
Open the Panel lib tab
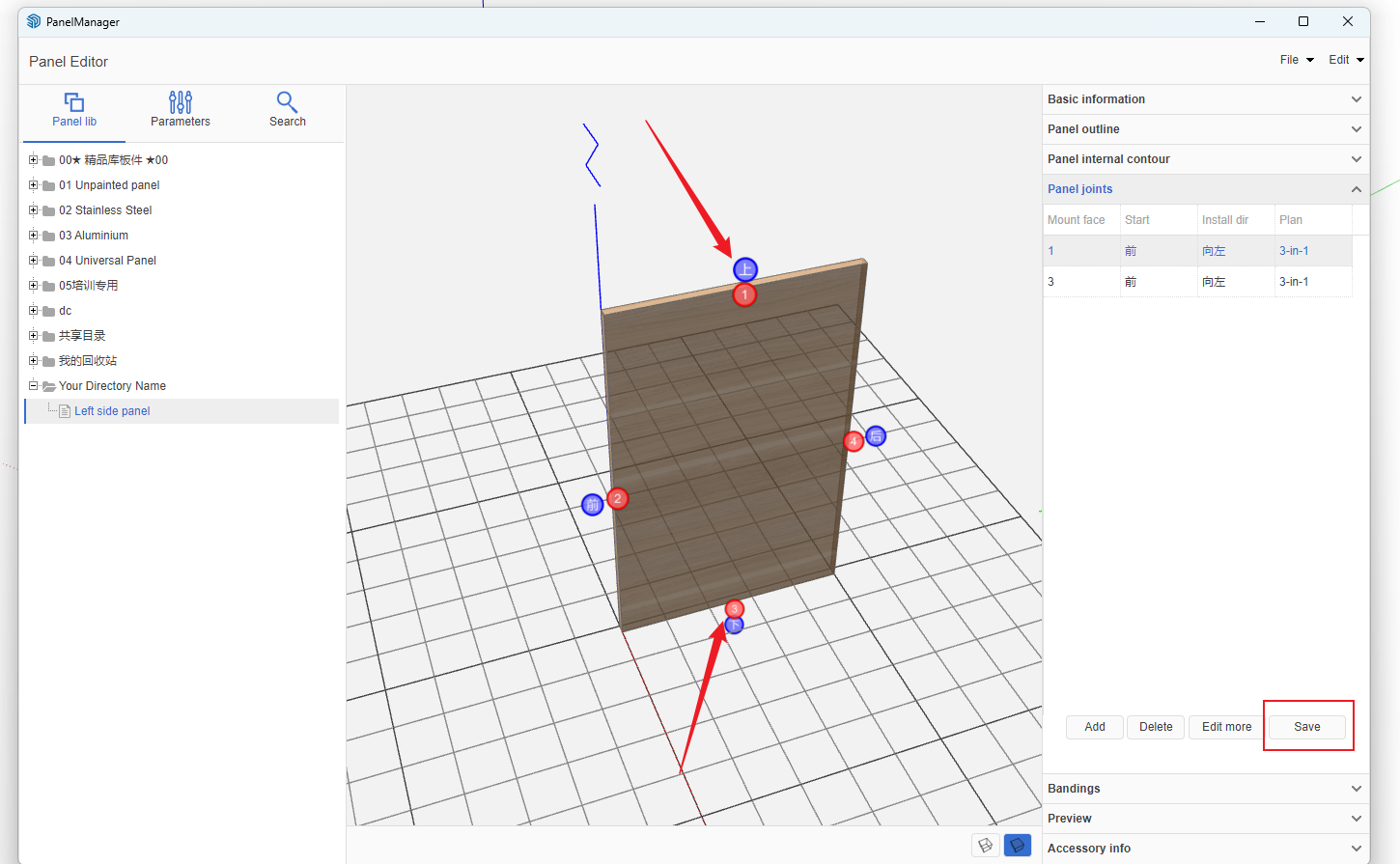point(74,110)
